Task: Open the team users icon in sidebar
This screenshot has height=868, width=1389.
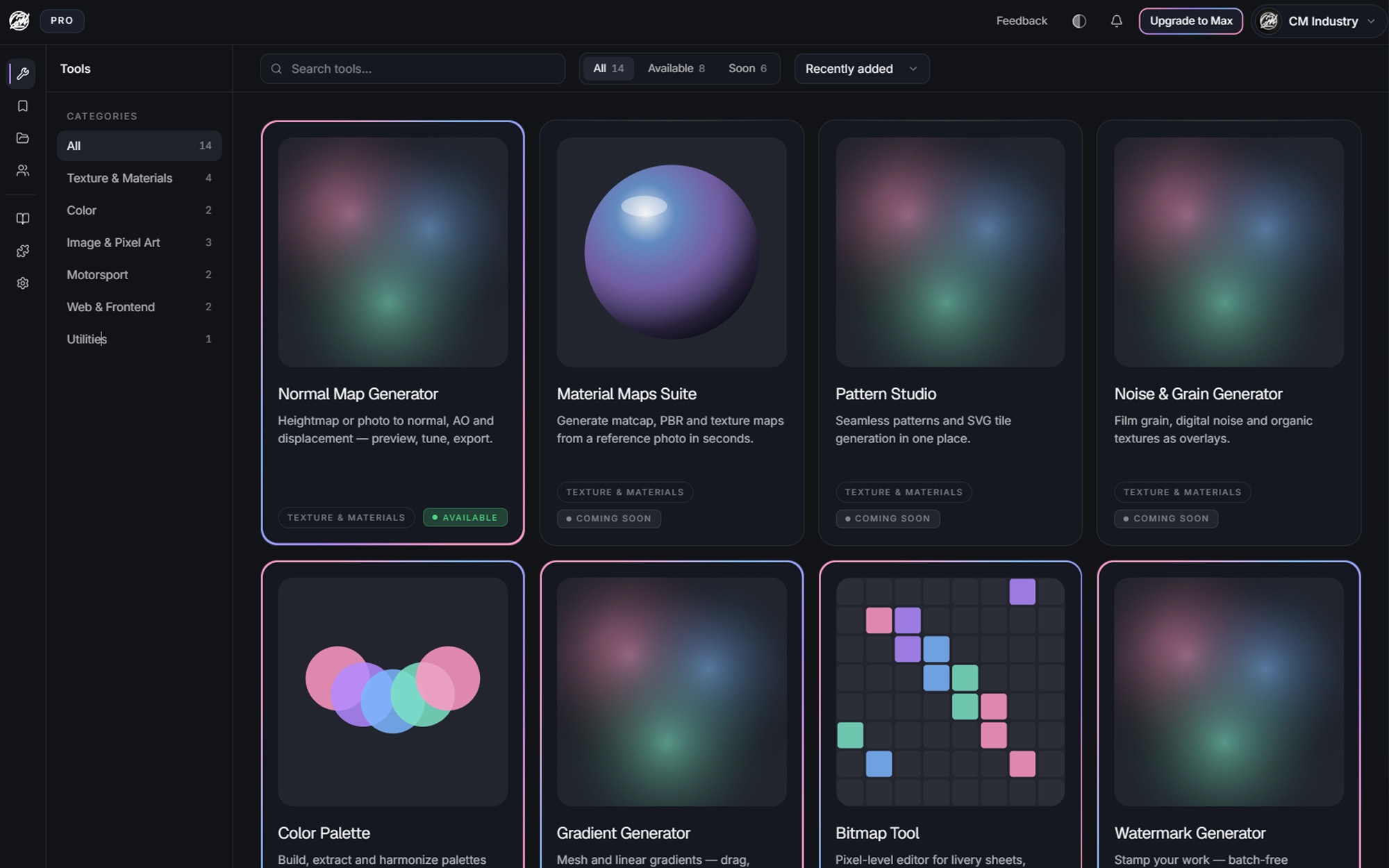Action: (x=23, y=170)
